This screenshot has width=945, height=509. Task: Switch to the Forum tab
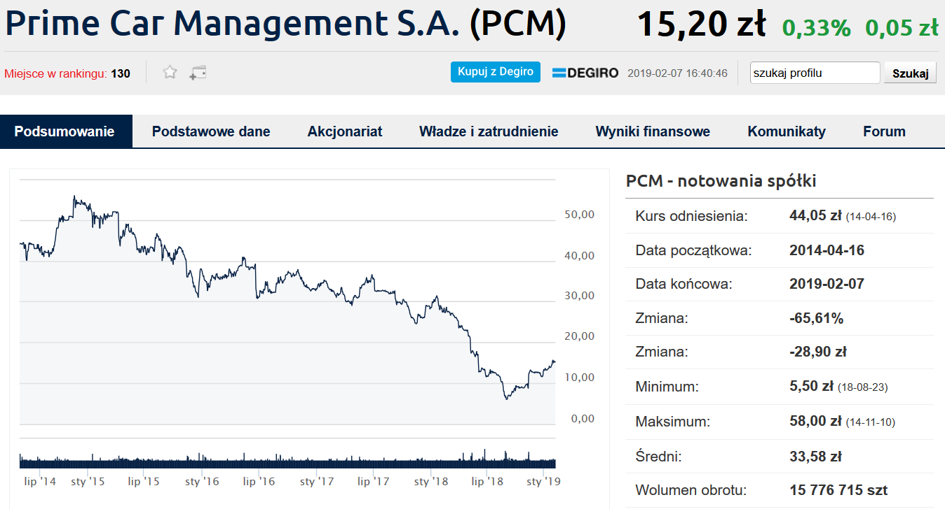[884, 131]
